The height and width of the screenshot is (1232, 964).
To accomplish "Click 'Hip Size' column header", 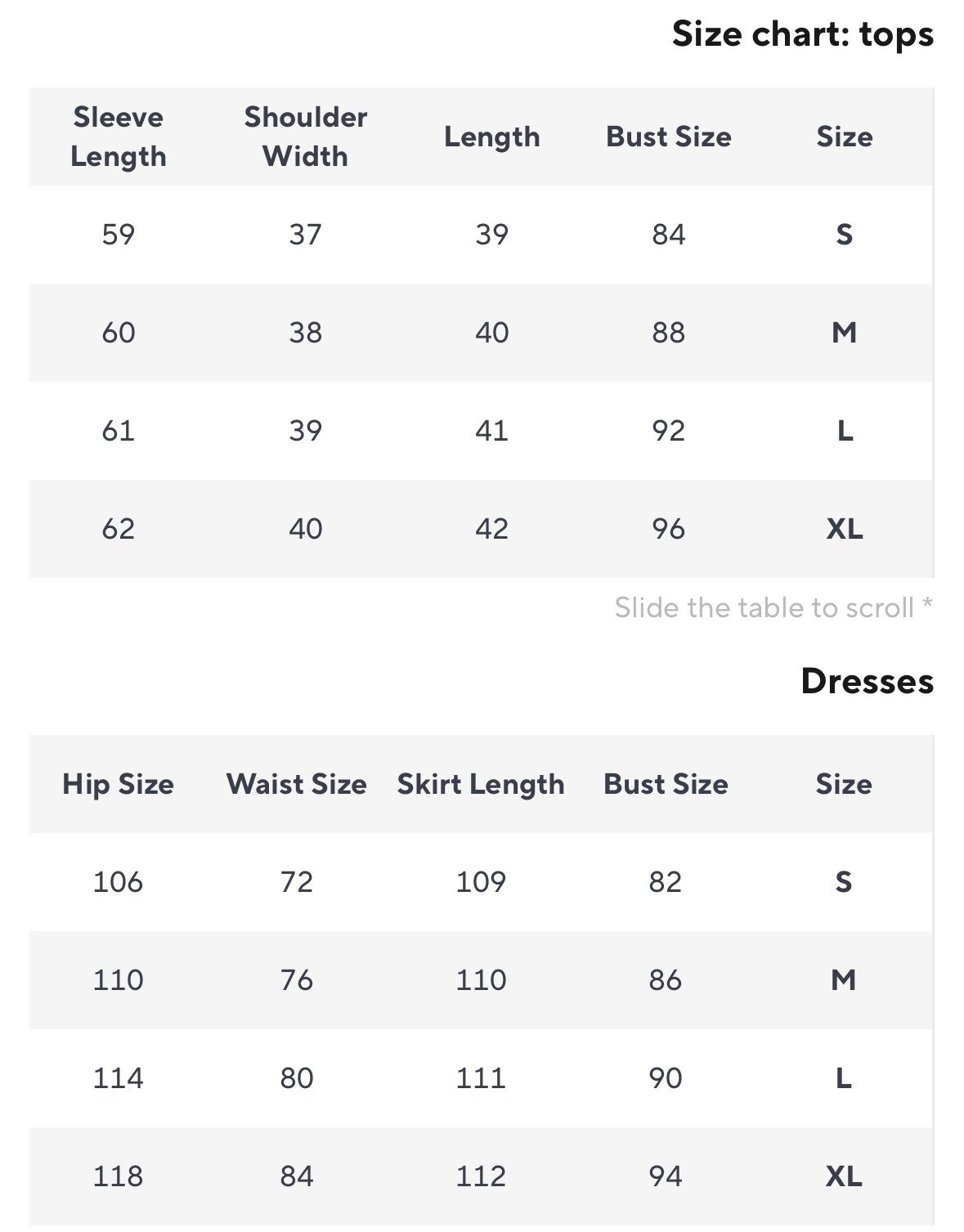I will 118,784.
